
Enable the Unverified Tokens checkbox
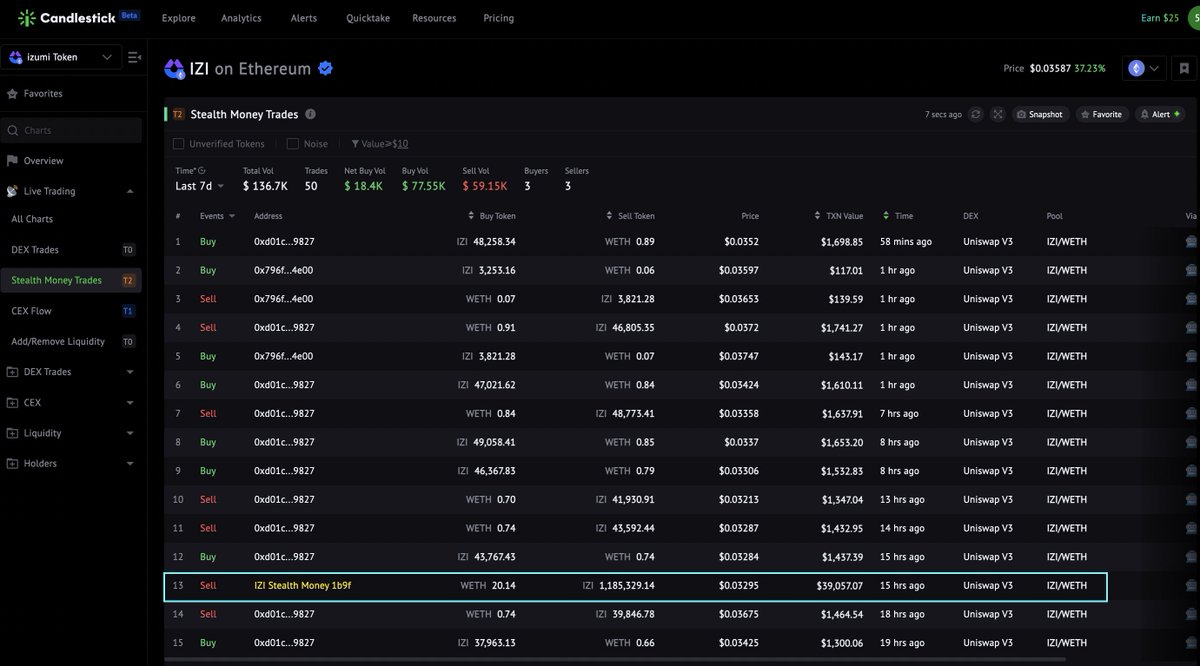click(178, 144)
